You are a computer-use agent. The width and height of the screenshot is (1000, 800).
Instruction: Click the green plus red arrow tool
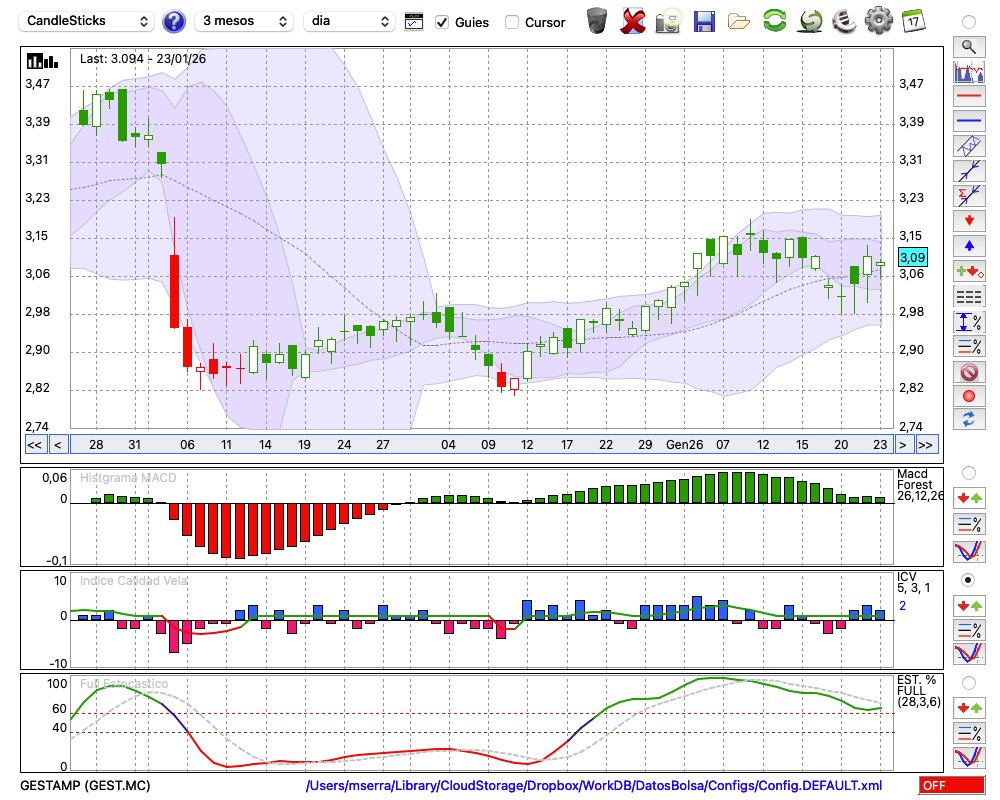pyautogui.click(x=969, y=271)
